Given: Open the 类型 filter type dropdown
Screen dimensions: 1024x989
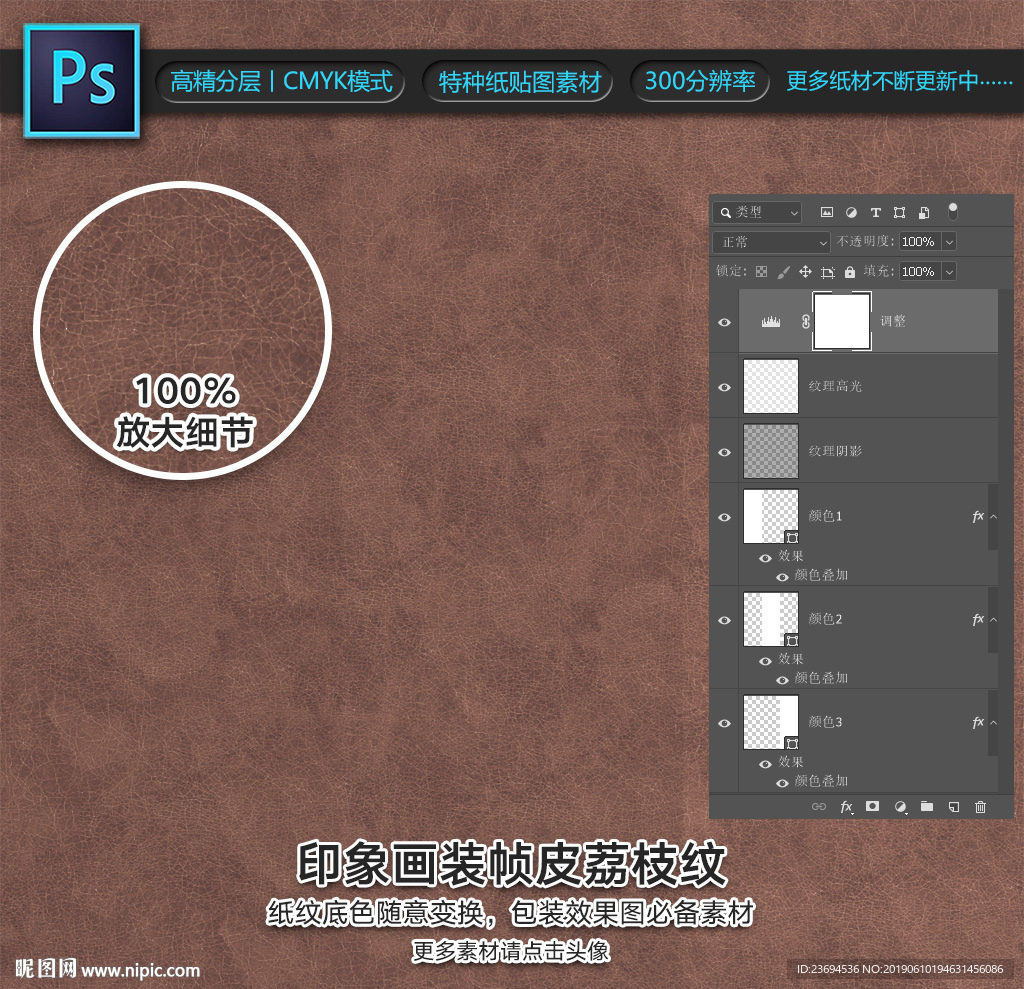Looking at the screenshot, I should (x=758, y=212).
